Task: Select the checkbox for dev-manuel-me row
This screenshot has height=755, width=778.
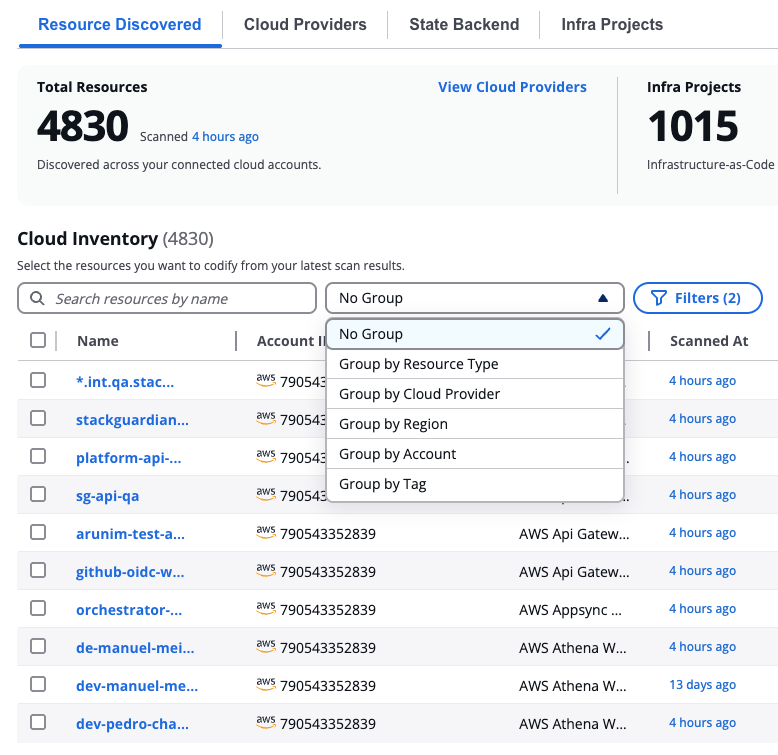Action: point(38,685)
